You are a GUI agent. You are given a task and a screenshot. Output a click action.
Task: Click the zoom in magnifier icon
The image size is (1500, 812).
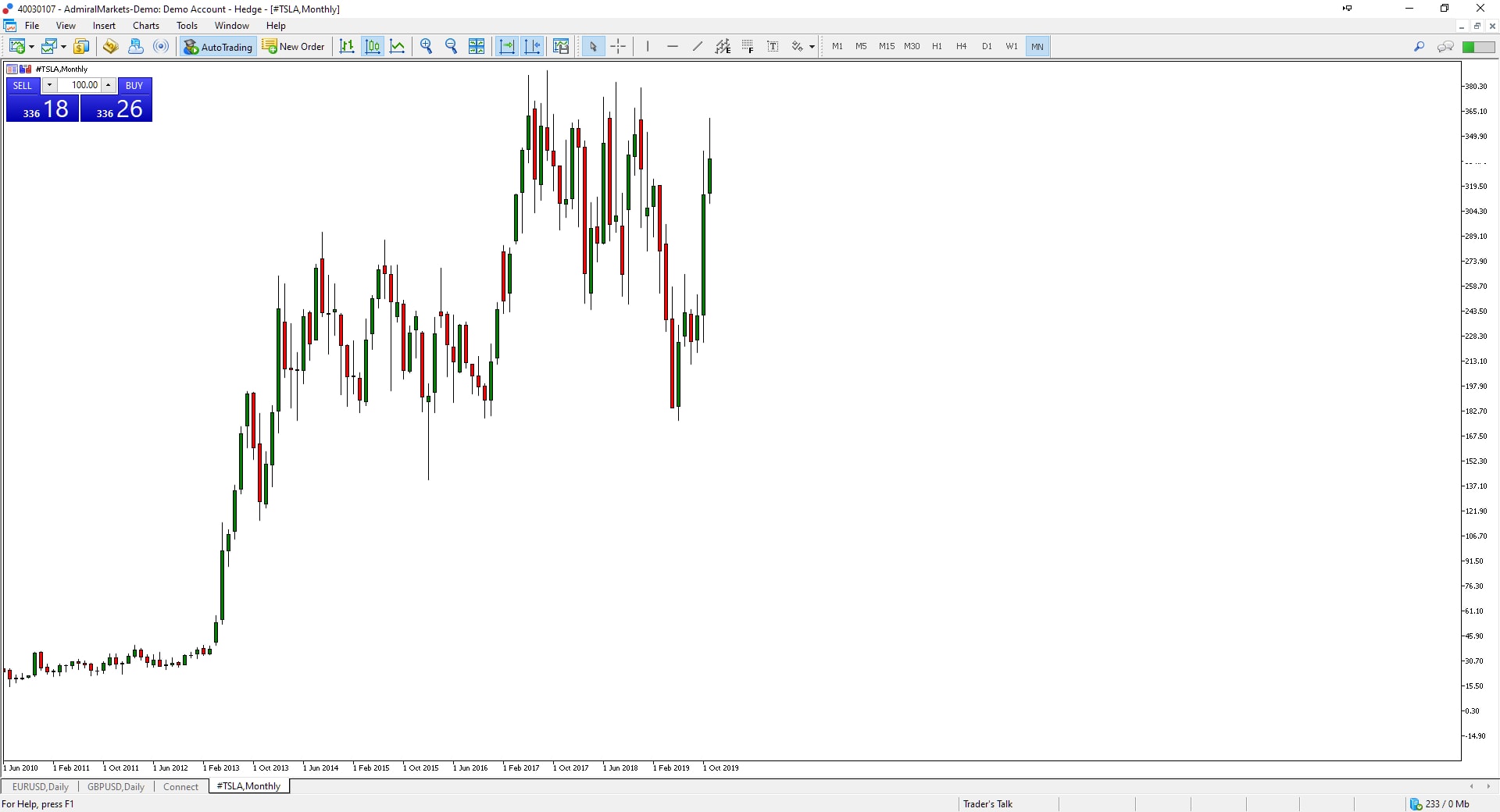[426, 47]
